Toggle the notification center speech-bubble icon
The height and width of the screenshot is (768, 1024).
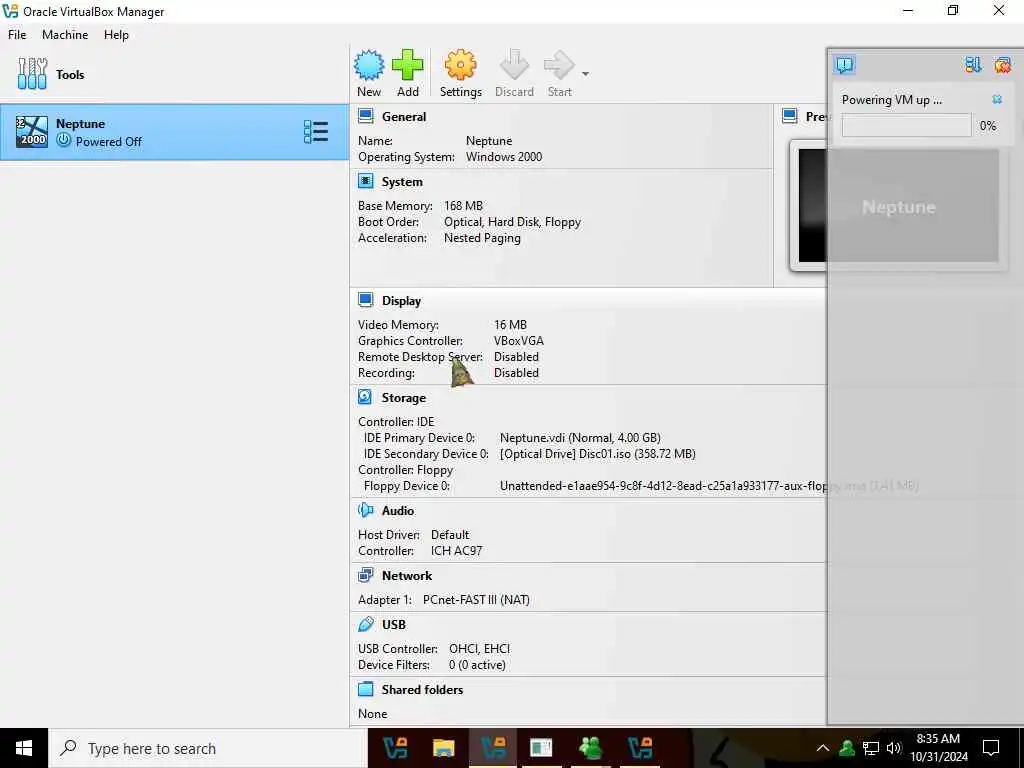tap(844, 65)
